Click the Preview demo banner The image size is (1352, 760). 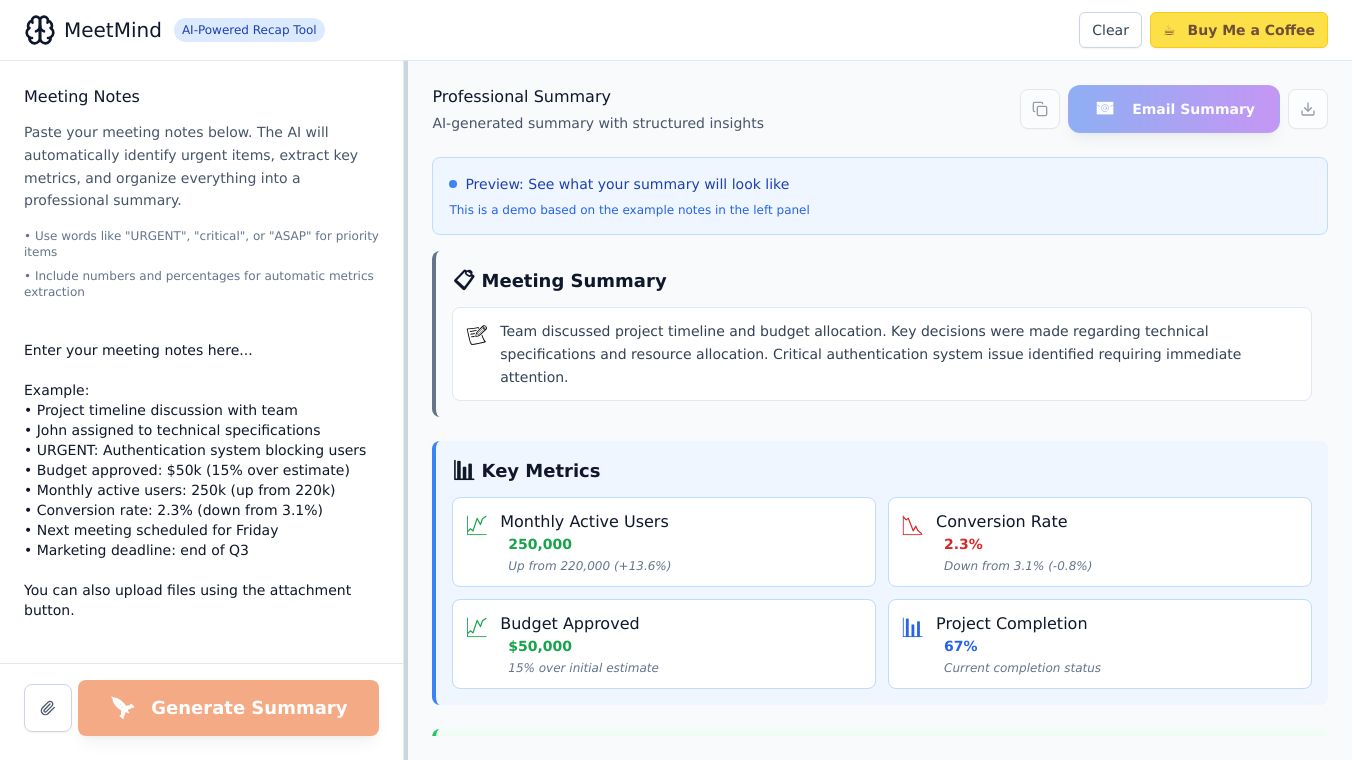tap(879, 196)
